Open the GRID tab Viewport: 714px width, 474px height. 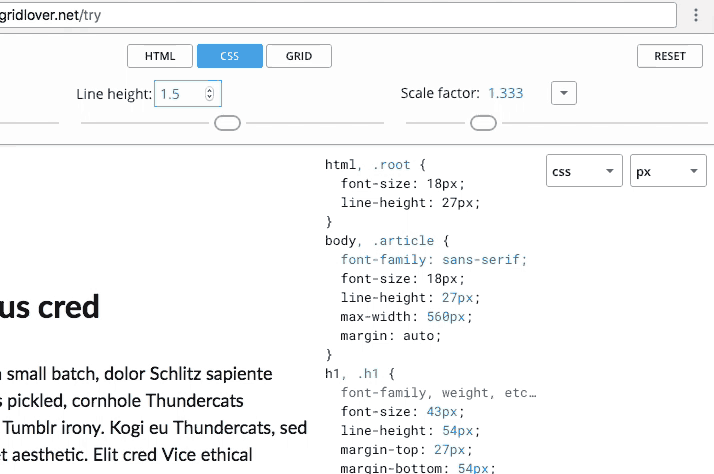tap(299, 56)
